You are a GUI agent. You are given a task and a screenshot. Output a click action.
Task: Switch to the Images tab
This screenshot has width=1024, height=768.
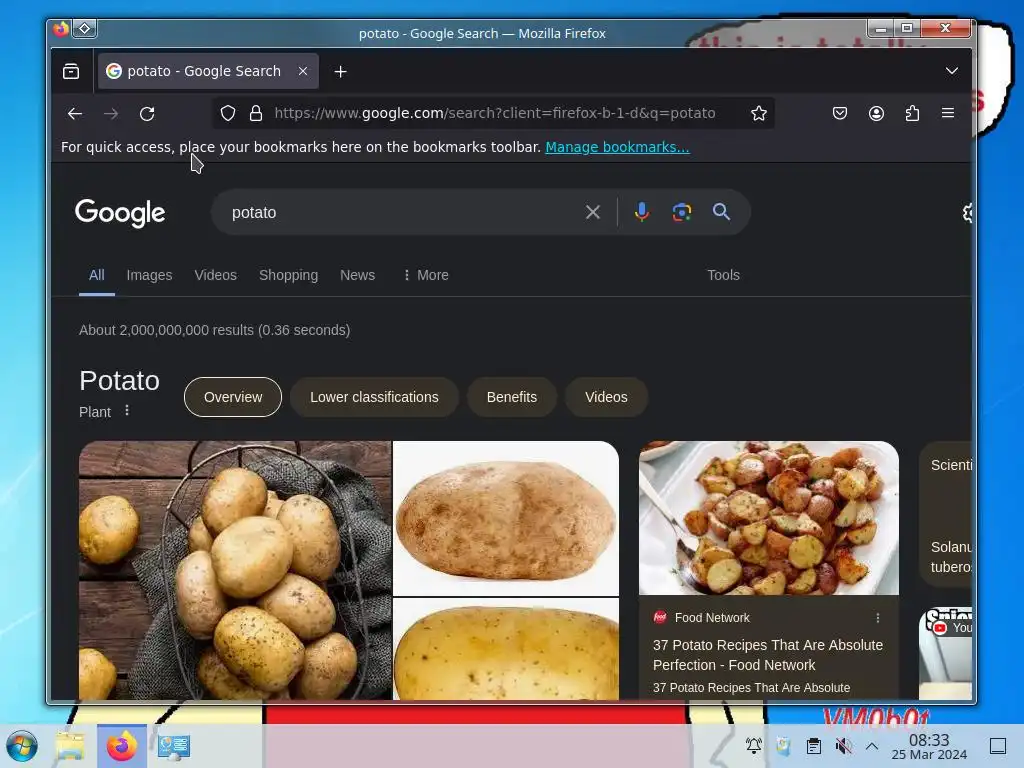click(150, 276)
